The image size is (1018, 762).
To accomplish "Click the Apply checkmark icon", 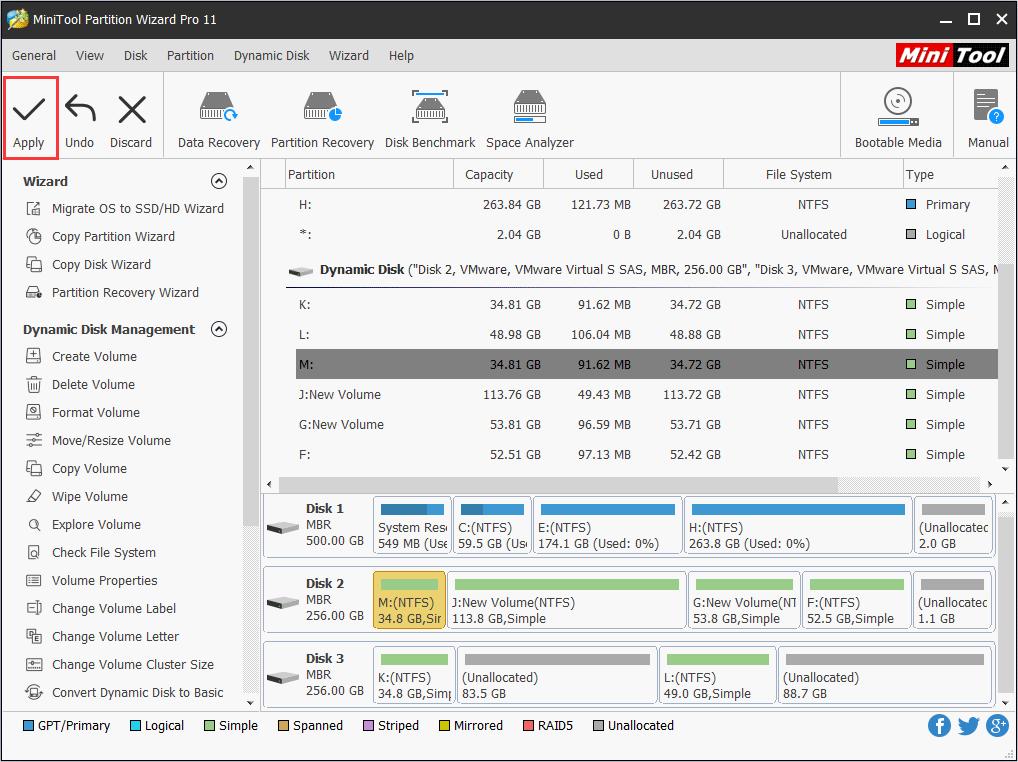I will click(x=29, y=110).
